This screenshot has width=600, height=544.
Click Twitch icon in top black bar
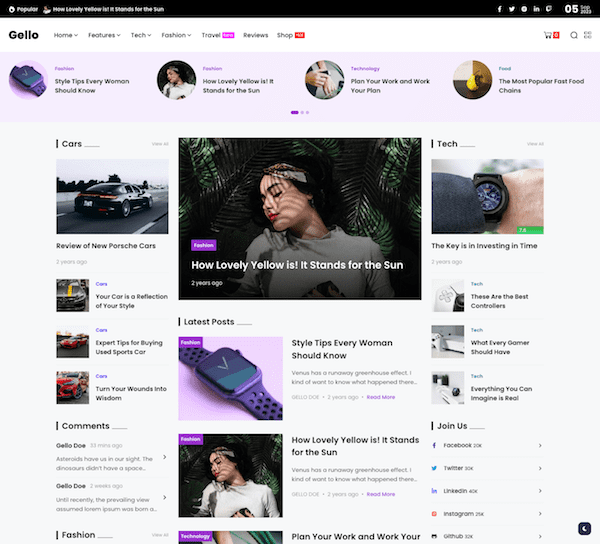click(548, 9)
